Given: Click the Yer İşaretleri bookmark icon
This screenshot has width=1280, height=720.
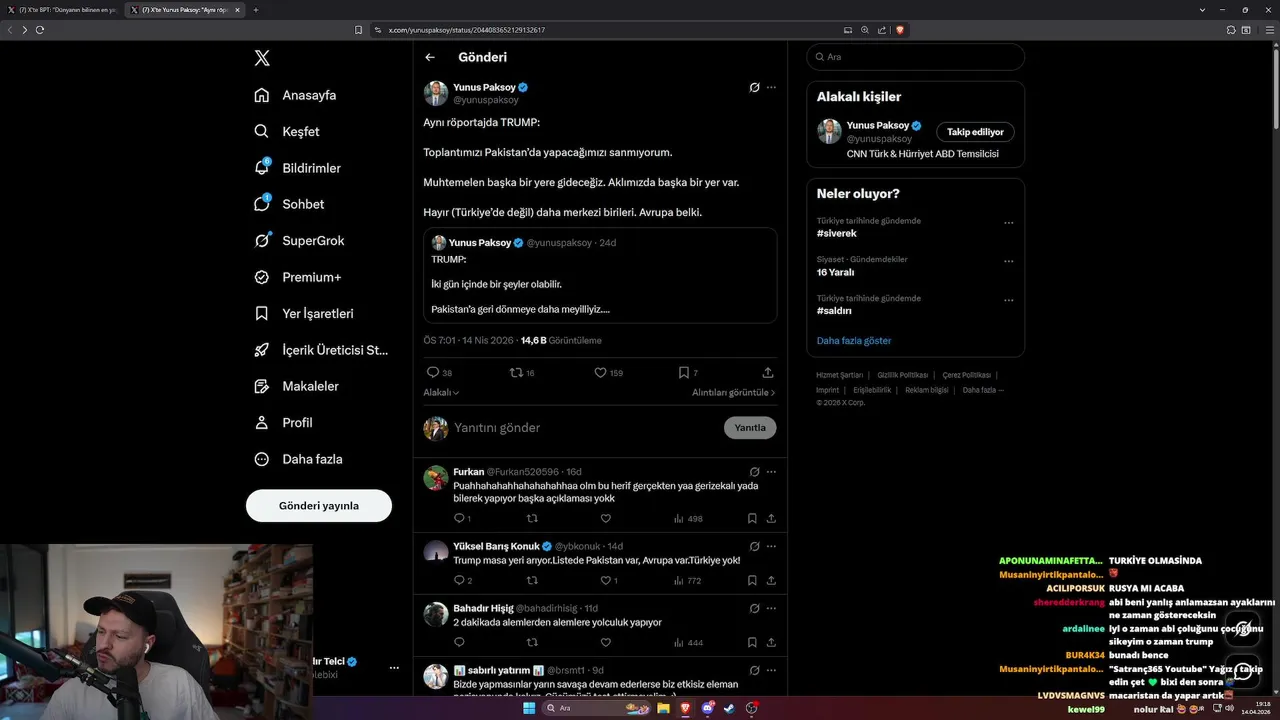Looking at the screenshot, I should click(262, 313).
